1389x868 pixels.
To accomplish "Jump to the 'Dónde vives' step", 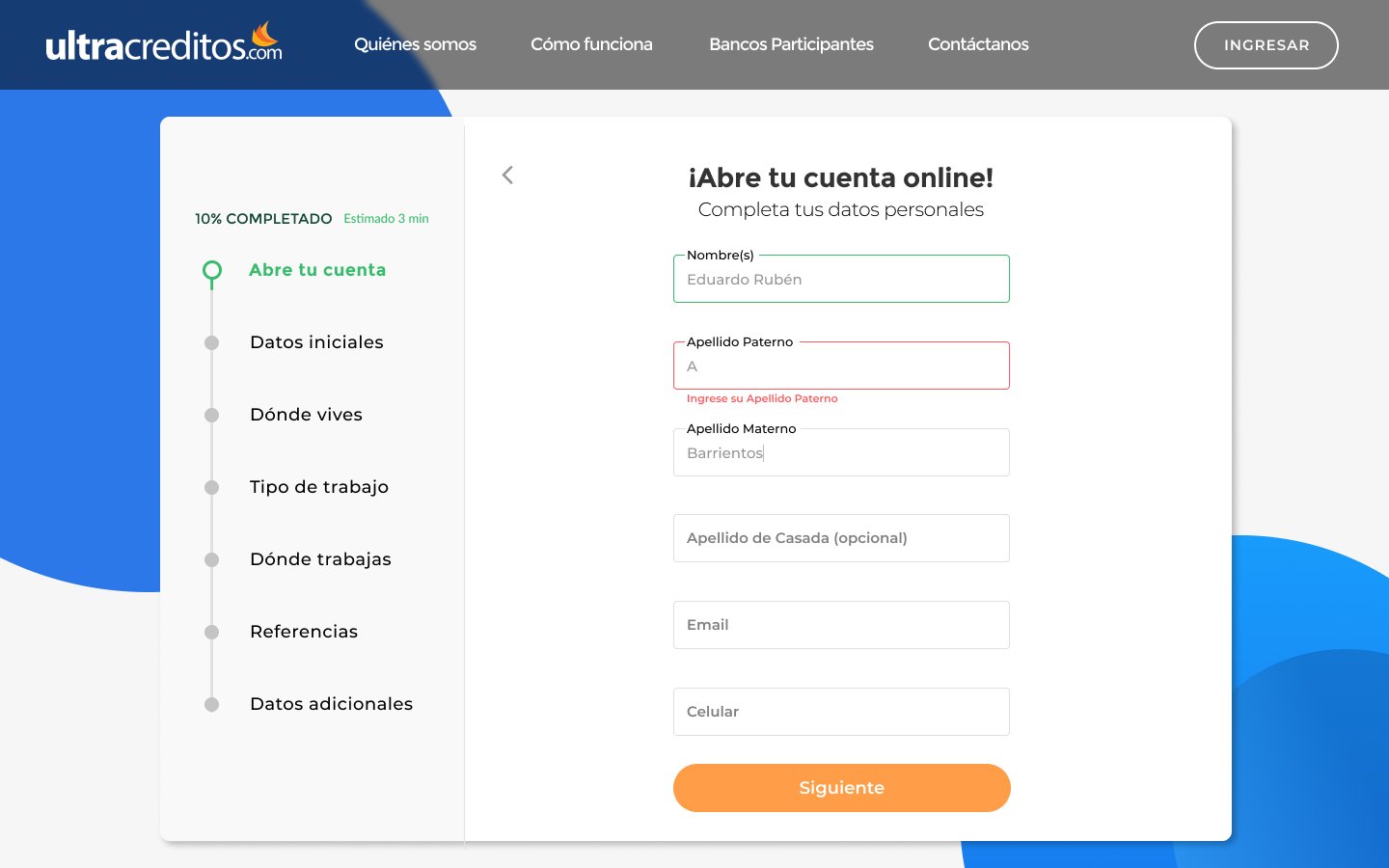I will (x=306, y=415).
